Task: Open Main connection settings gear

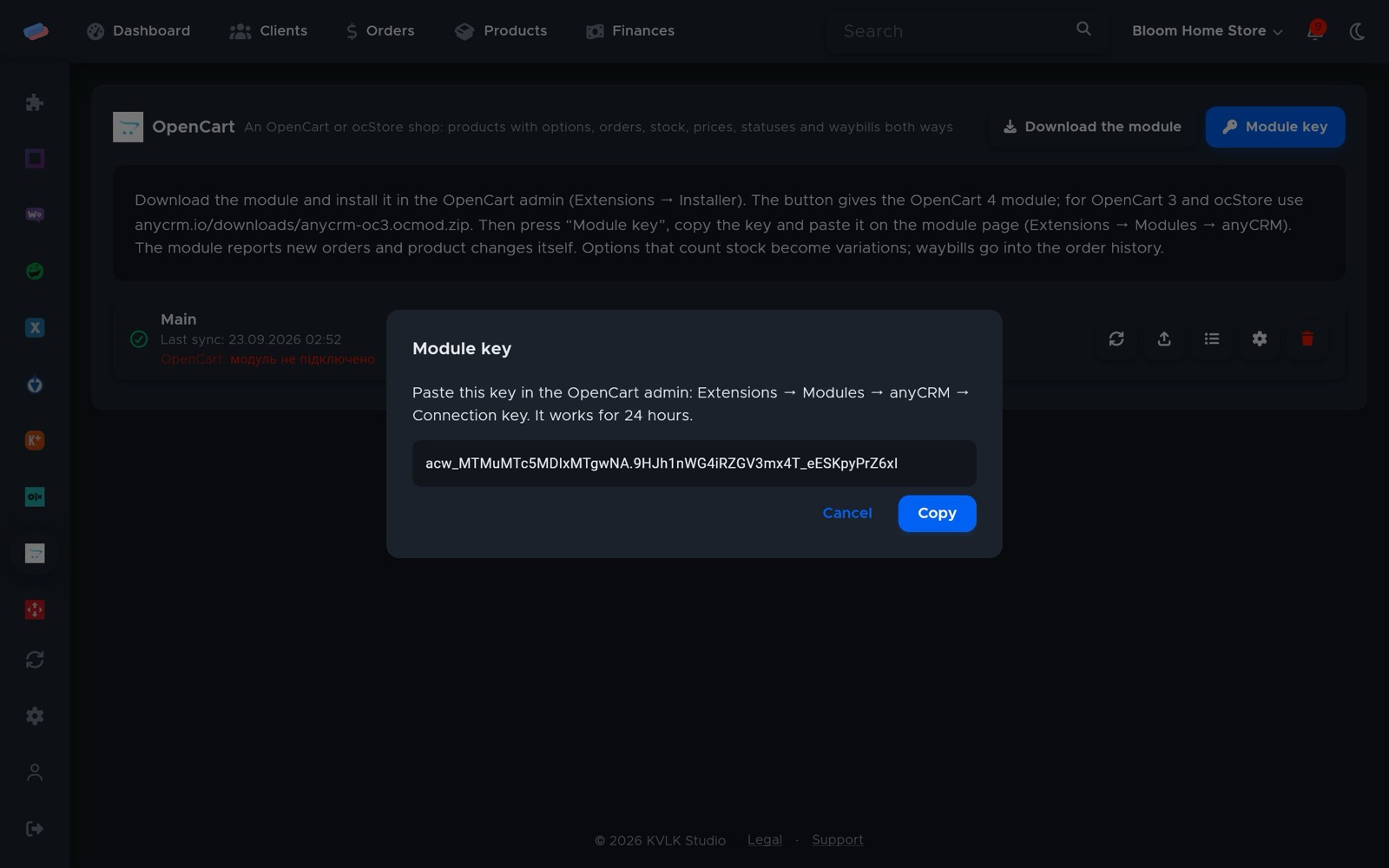Action: [1260, 339]
